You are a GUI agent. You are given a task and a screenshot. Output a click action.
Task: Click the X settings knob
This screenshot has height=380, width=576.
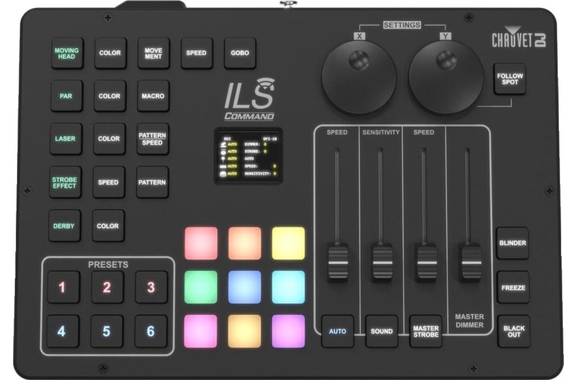pos(359,77)
